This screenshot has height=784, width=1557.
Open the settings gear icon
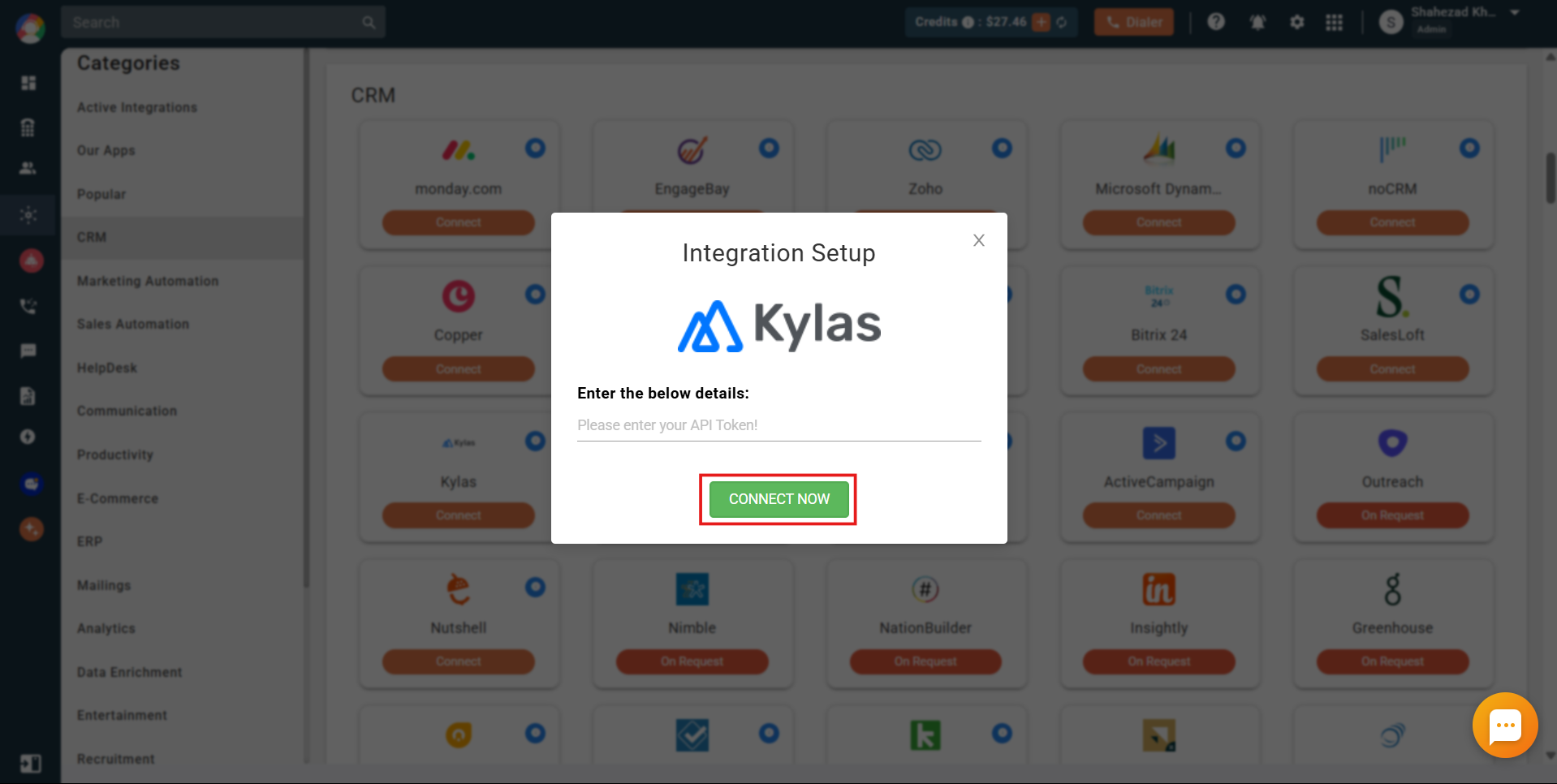click(1297, 22)
